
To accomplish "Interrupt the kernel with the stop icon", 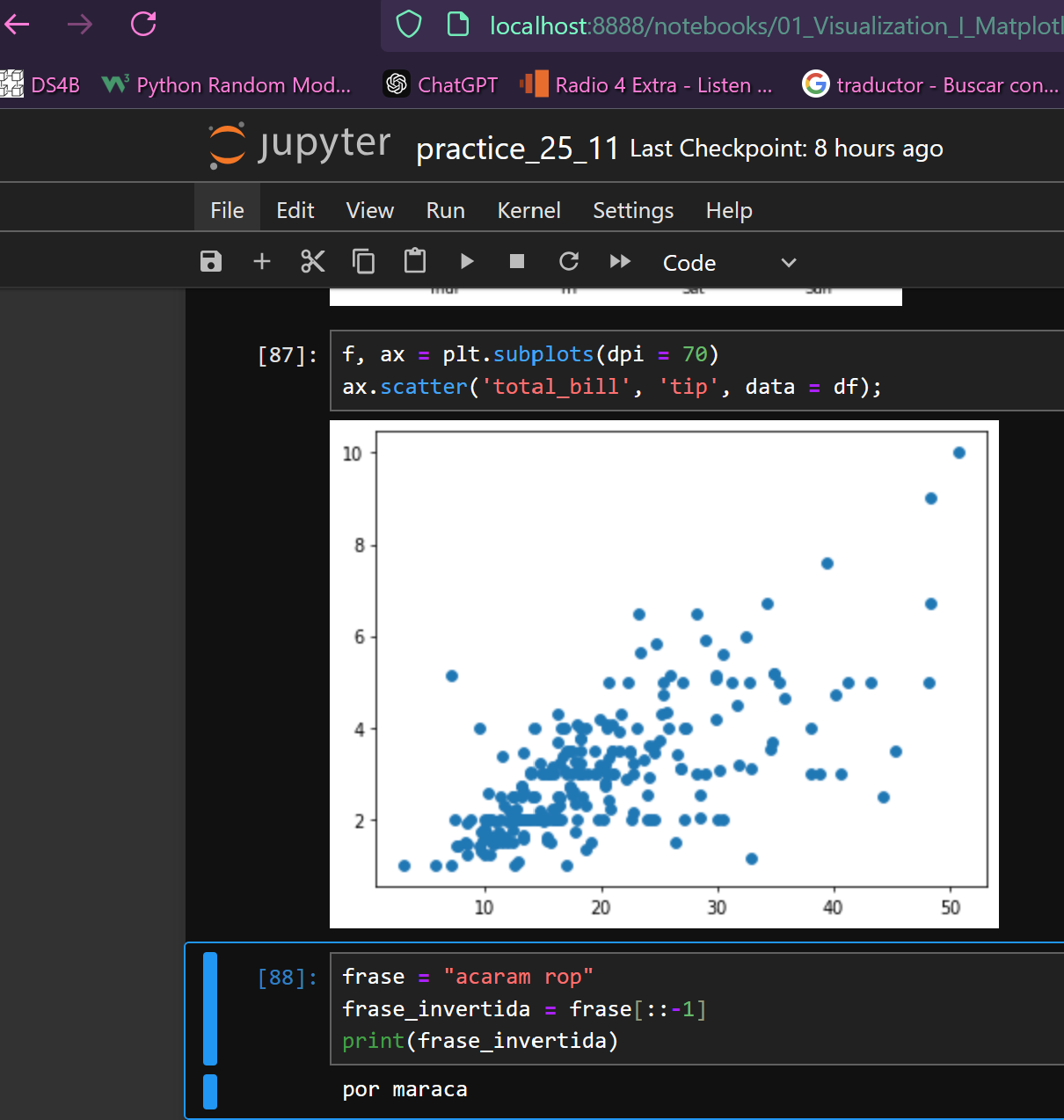I will point(517,261).
